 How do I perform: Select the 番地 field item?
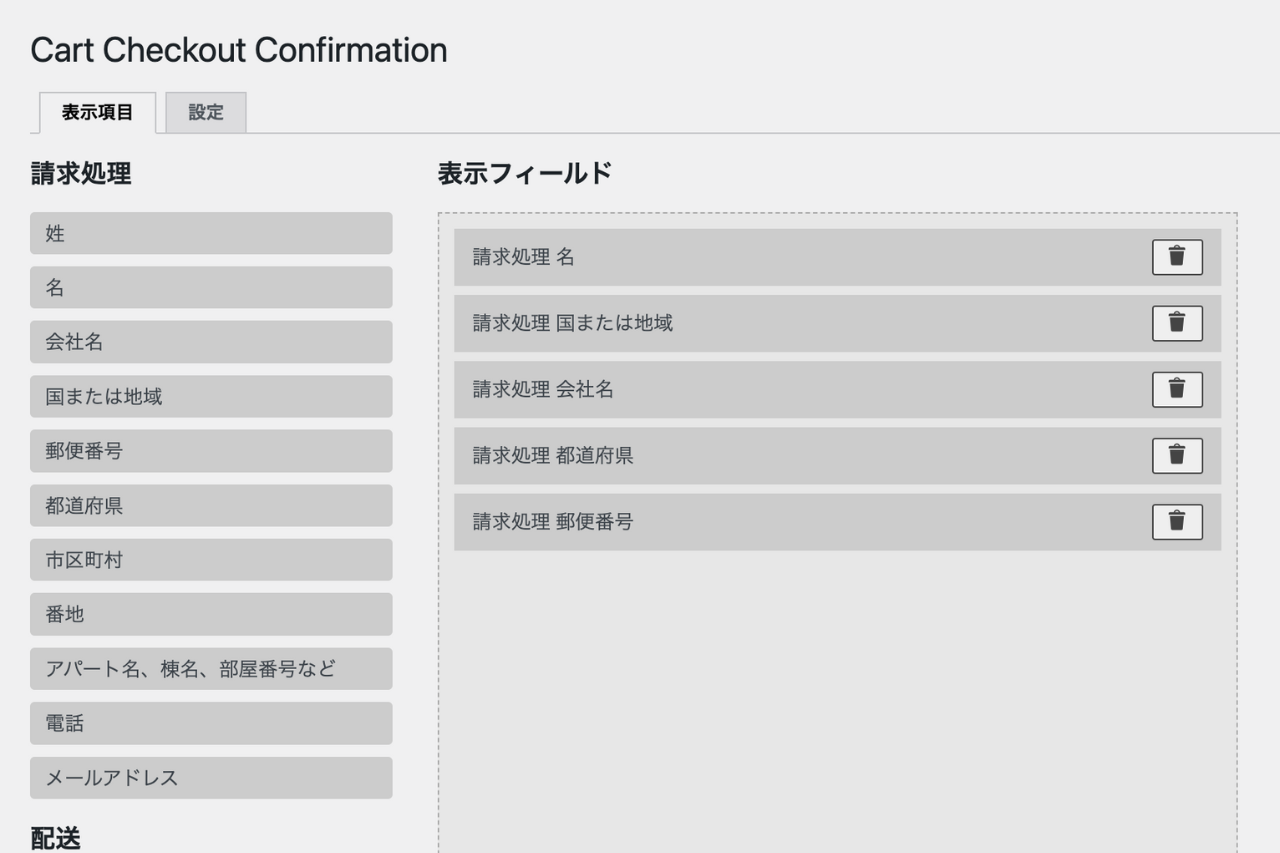211,614
